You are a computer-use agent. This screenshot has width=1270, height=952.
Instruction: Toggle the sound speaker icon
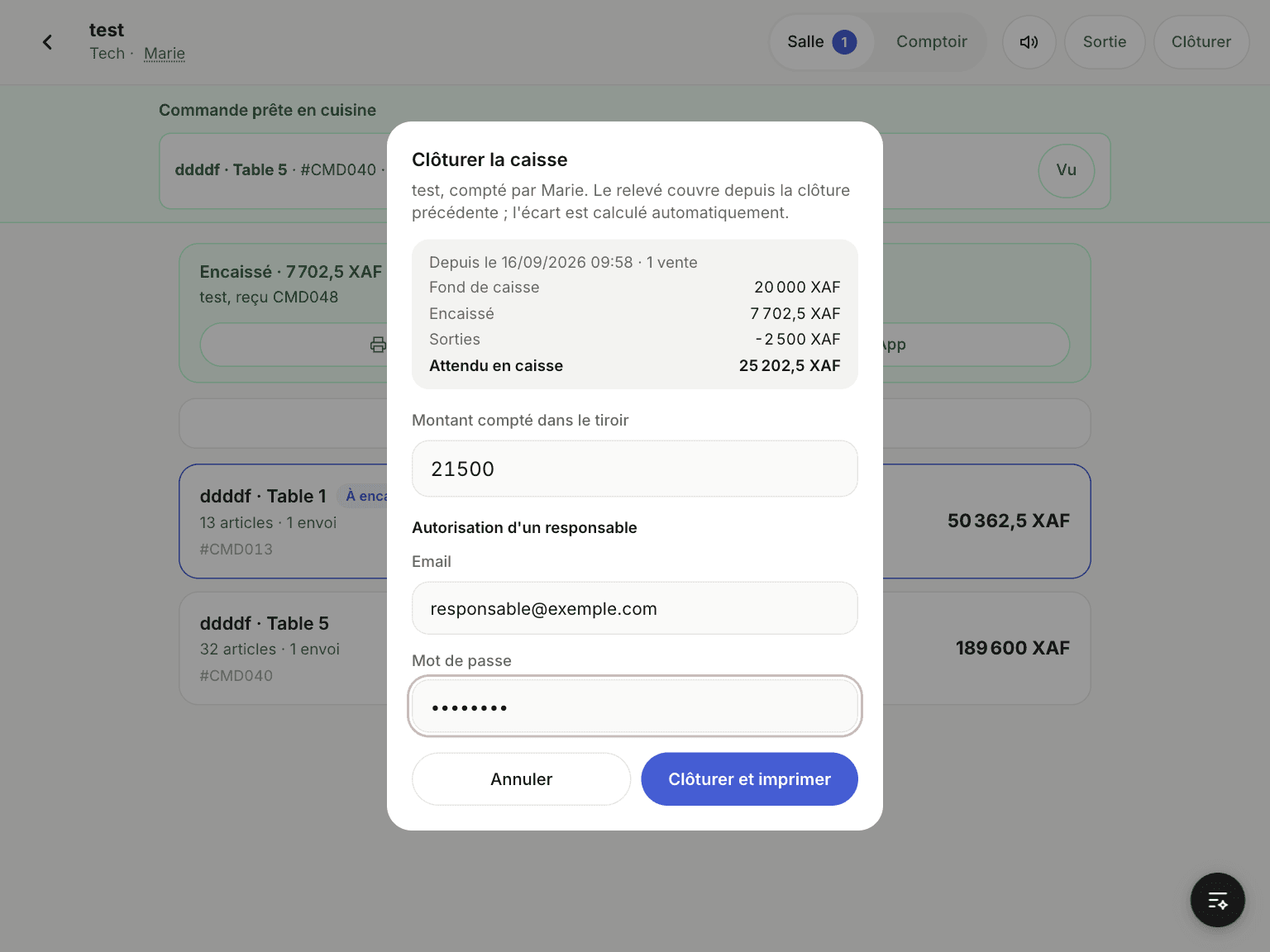pyautogui.click(x=1029, y=42)
